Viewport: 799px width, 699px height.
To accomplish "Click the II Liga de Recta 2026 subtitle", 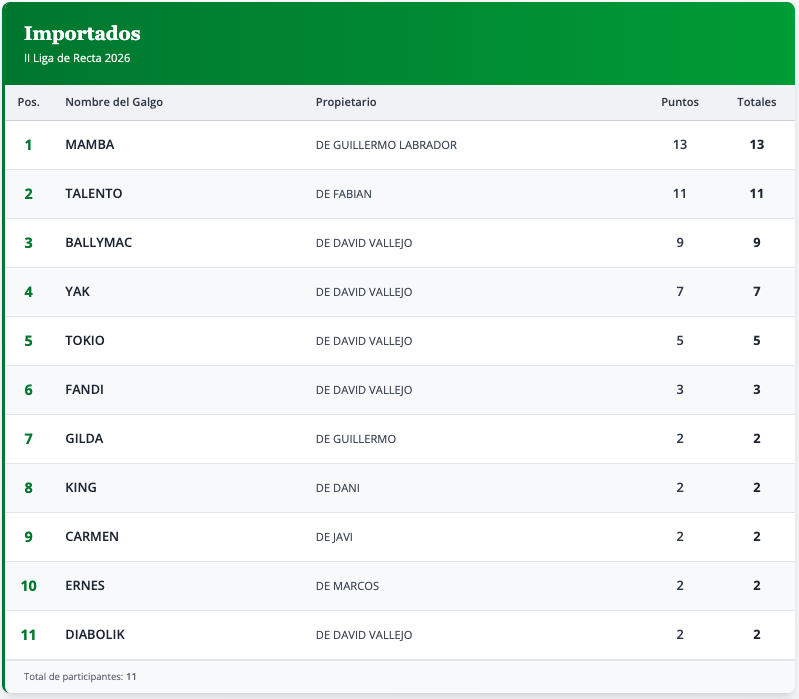I will [x=77, y=58].
